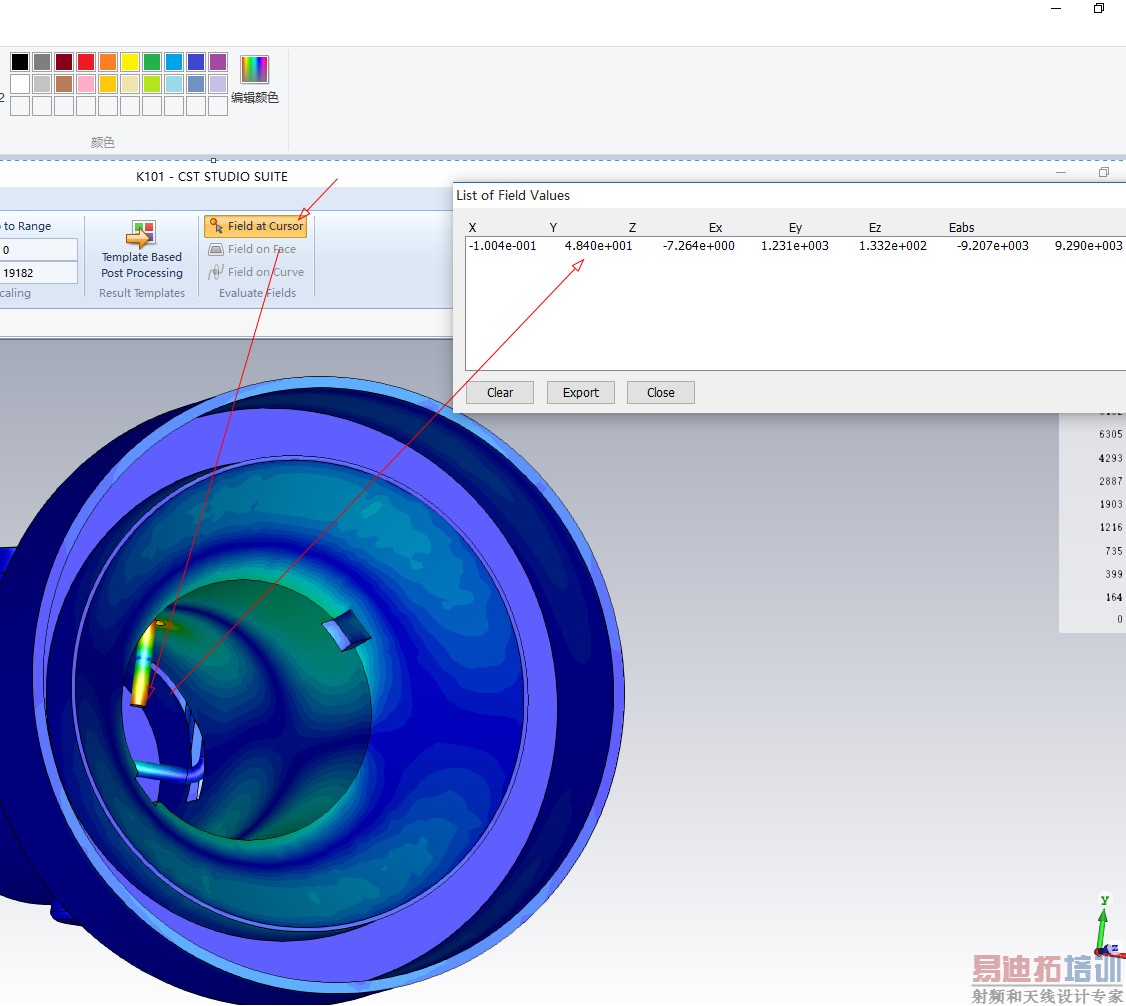Select the Field on Face tool
This screenshot has width=1126, height=1006.
tap(252, 249)
